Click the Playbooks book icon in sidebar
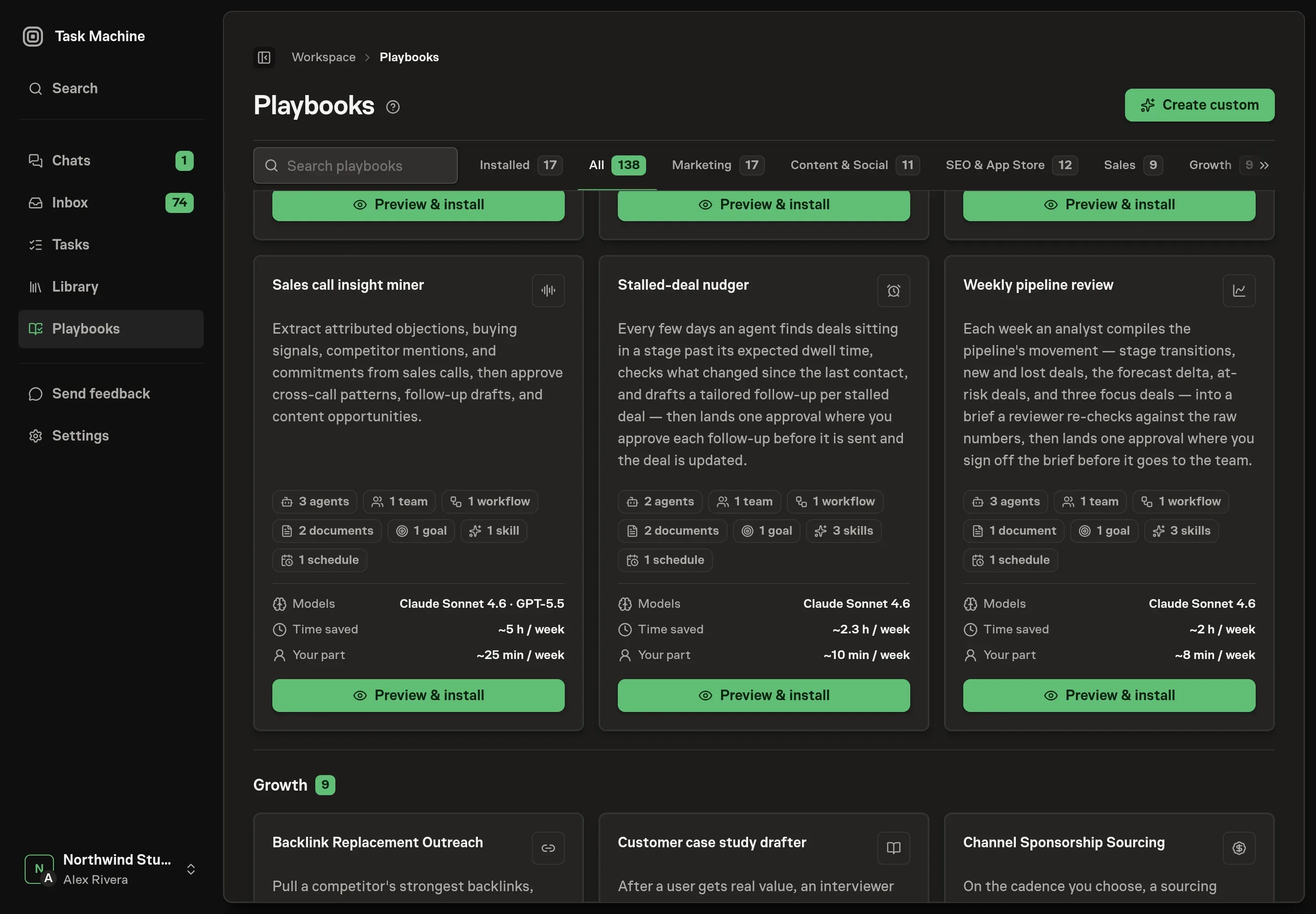Image resolution: width=1316 pixels, height=914 pixels. 36,329
